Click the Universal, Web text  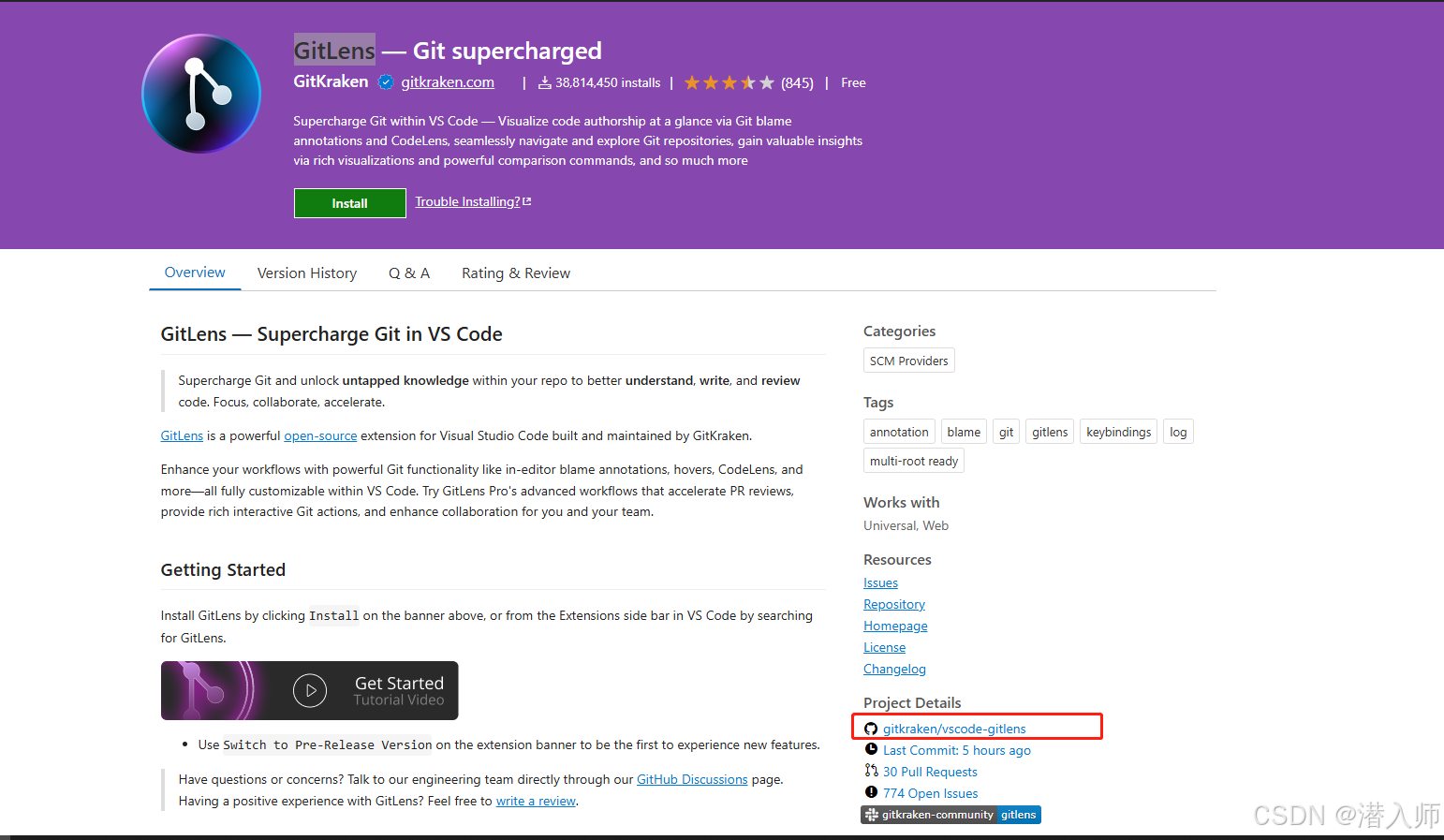906,525
